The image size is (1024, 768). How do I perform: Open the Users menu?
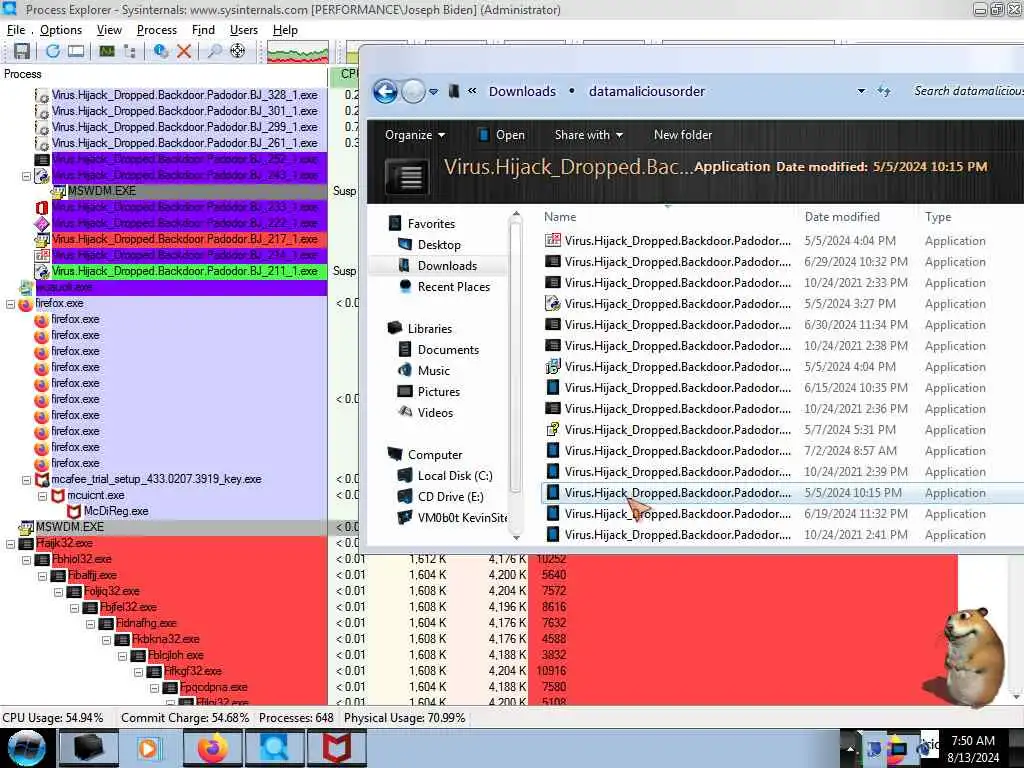coord(244,30)
